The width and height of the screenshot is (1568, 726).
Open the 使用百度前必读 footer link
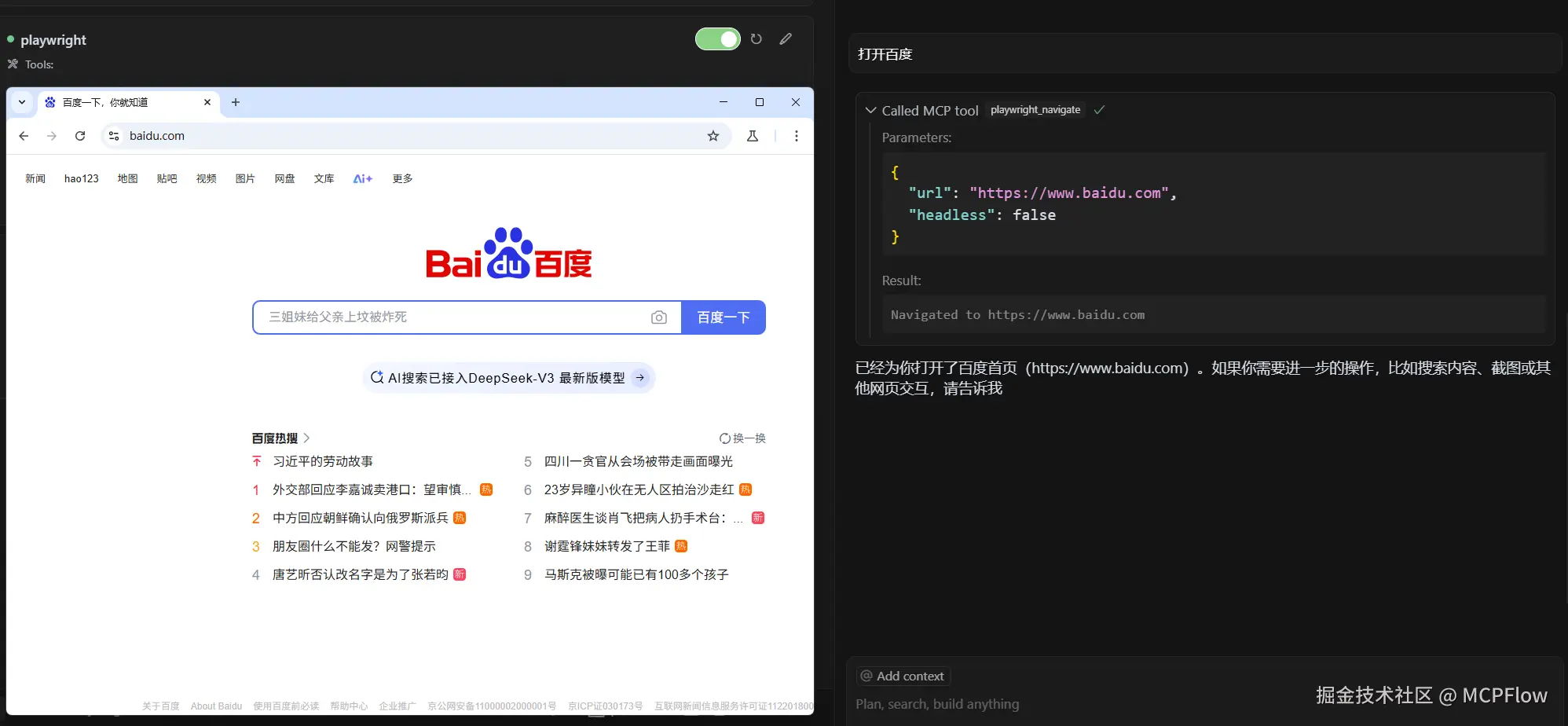[x=286, y=706]
